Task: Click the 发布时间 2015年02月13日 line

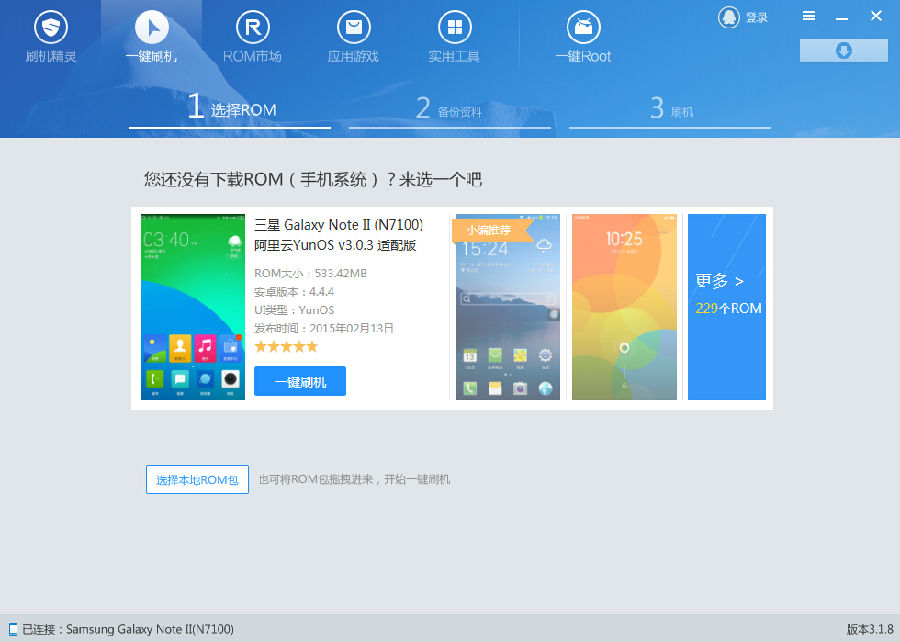Action: (324, 328)
